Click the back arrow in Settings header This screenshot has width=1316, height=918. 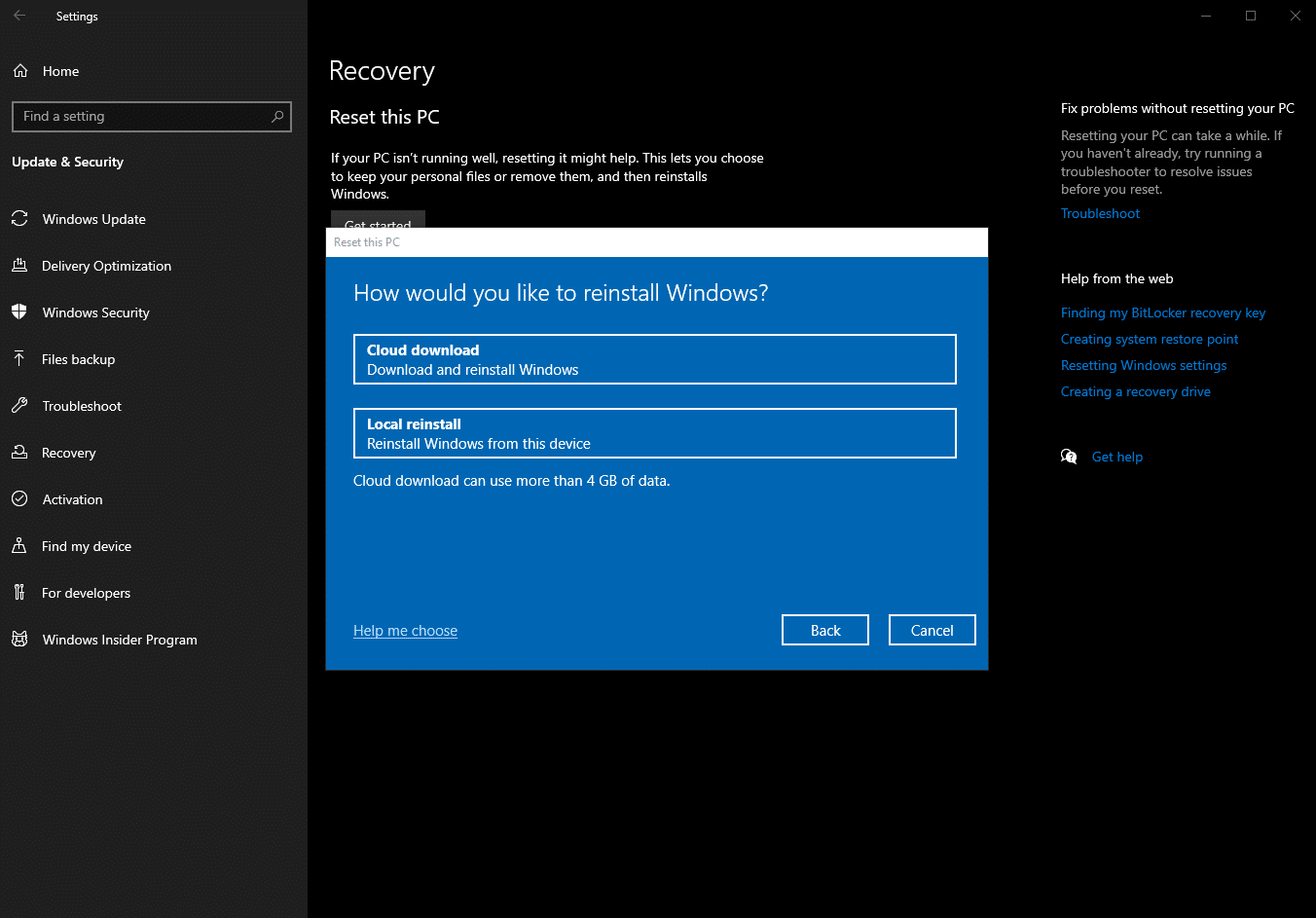(19, 16)
